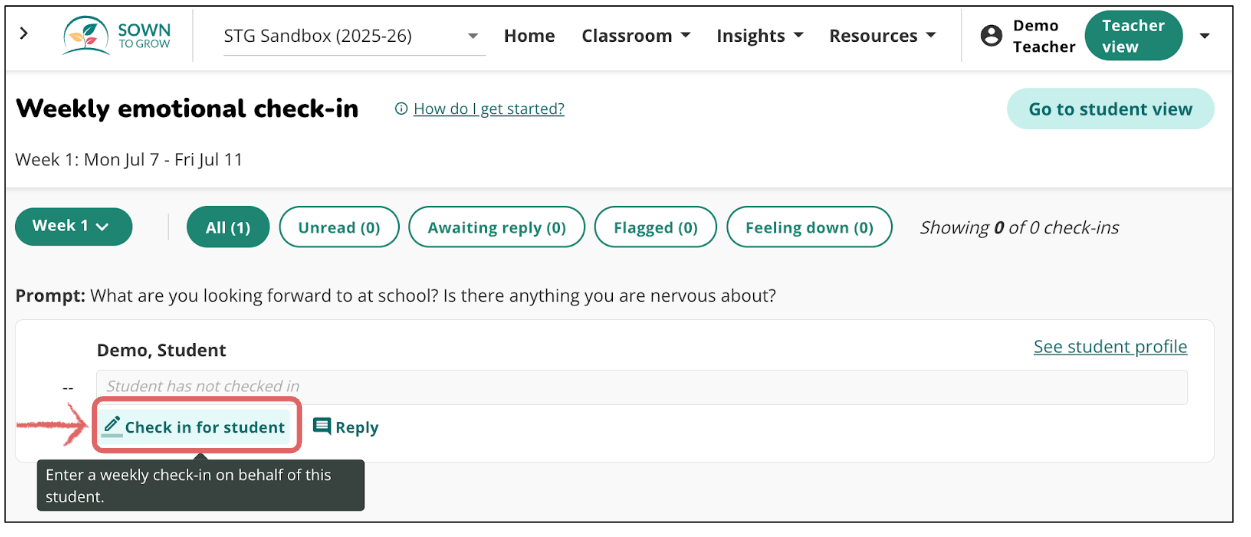
Task: Click the info icon beside How do I get started
Action: pos(401,109)
